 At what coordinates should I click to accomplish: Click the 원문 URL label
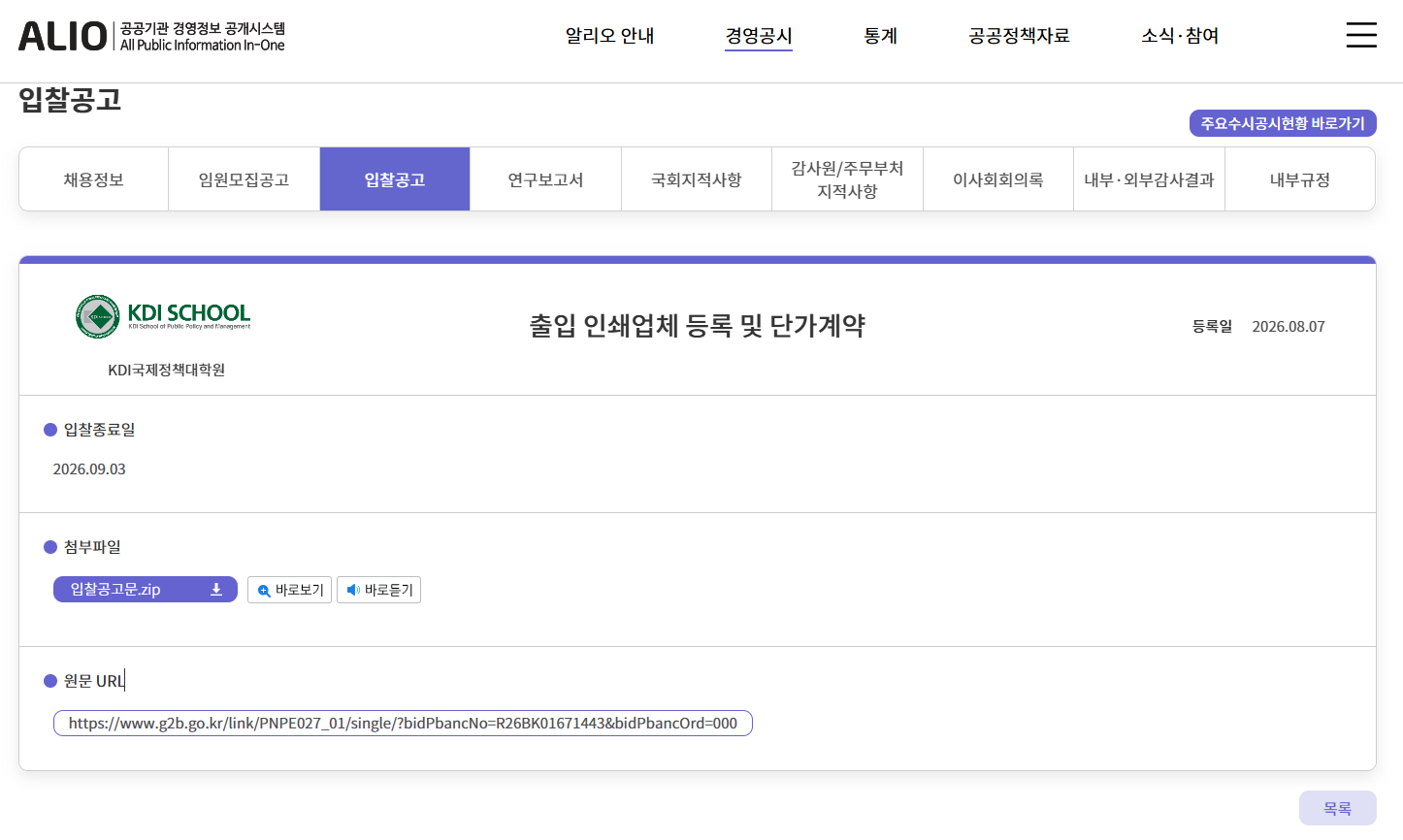click(94, 681)
